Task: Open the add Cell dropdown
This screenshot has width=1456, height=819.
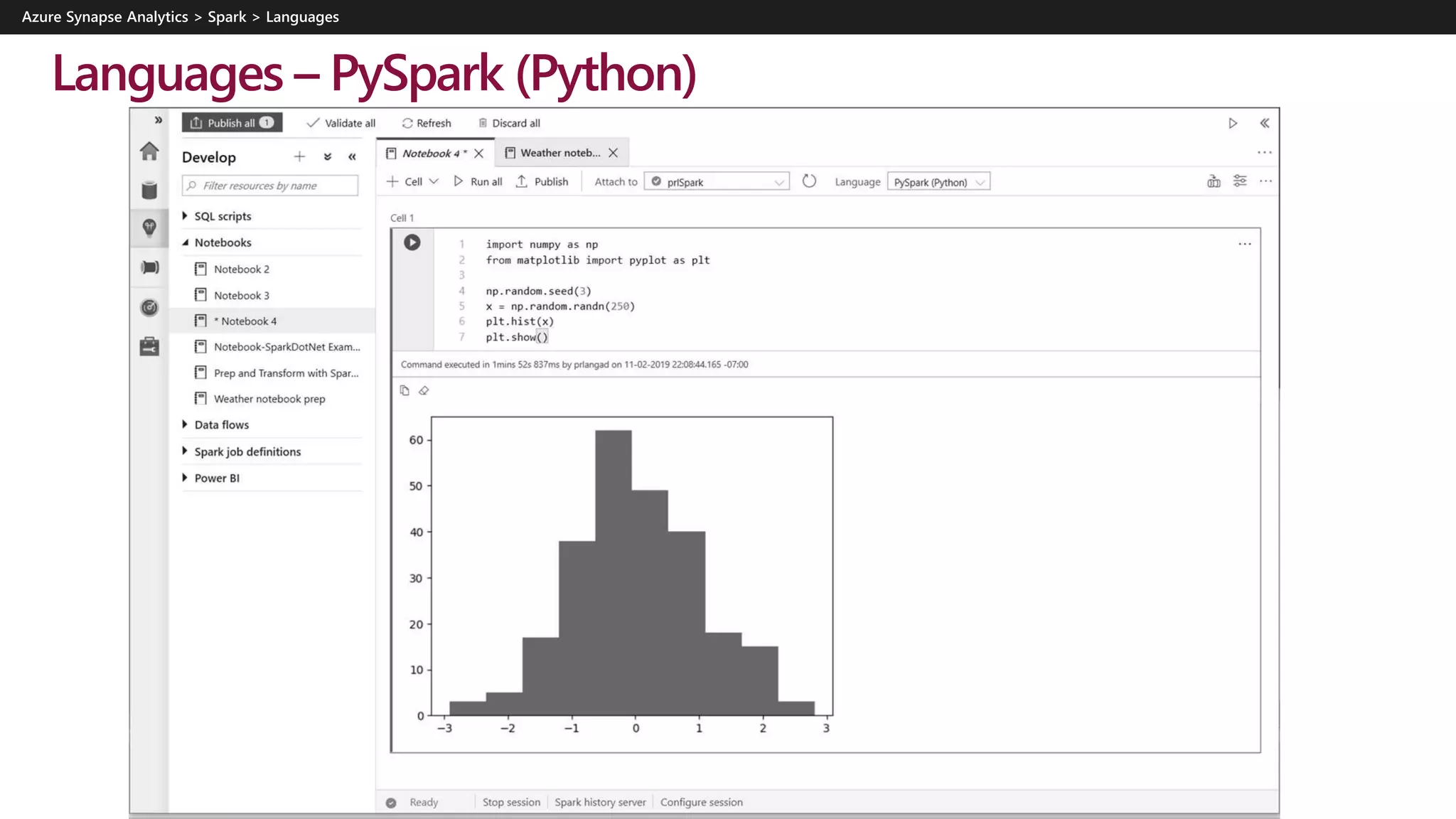Action: 412,181
